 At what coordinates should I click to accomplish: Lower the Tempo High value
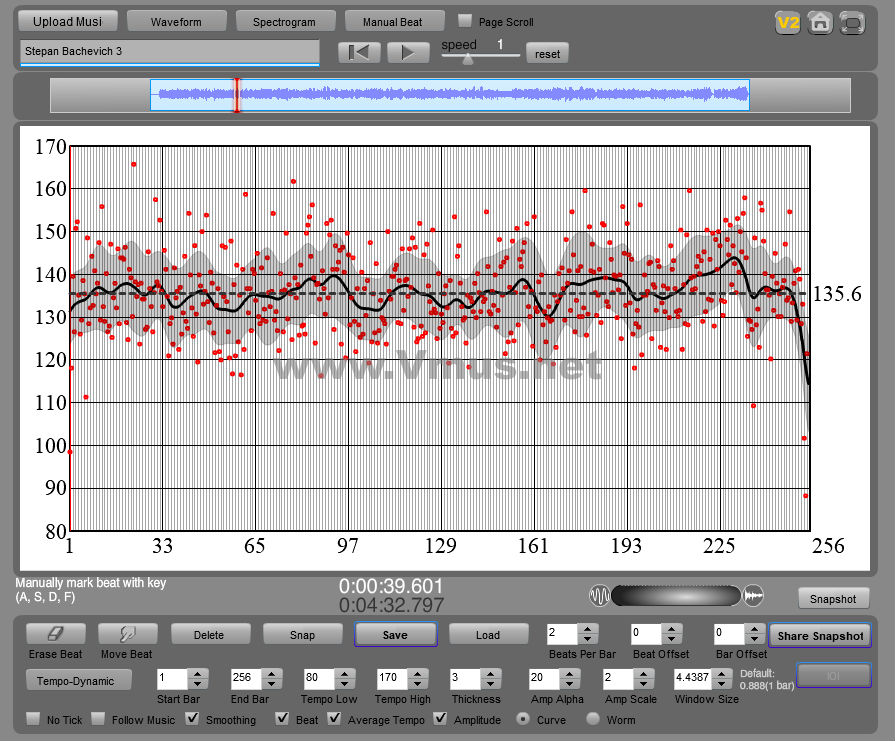[x=418, y=684]
